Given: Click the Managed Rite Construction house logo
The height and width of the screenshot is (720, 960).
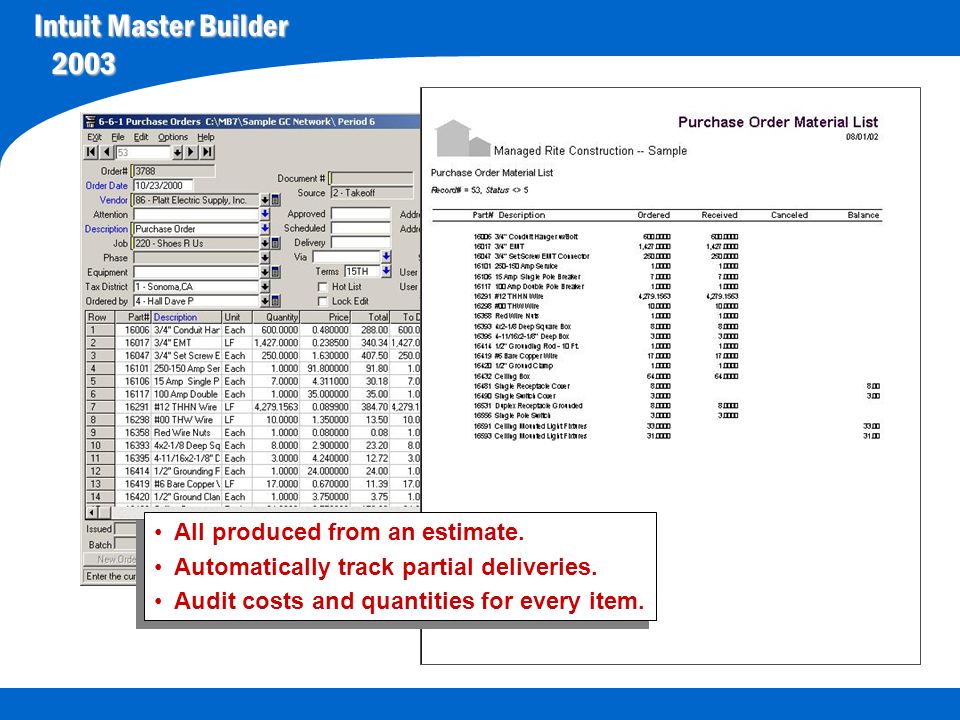Looking at the screenshot, I should tap(462, 138).
